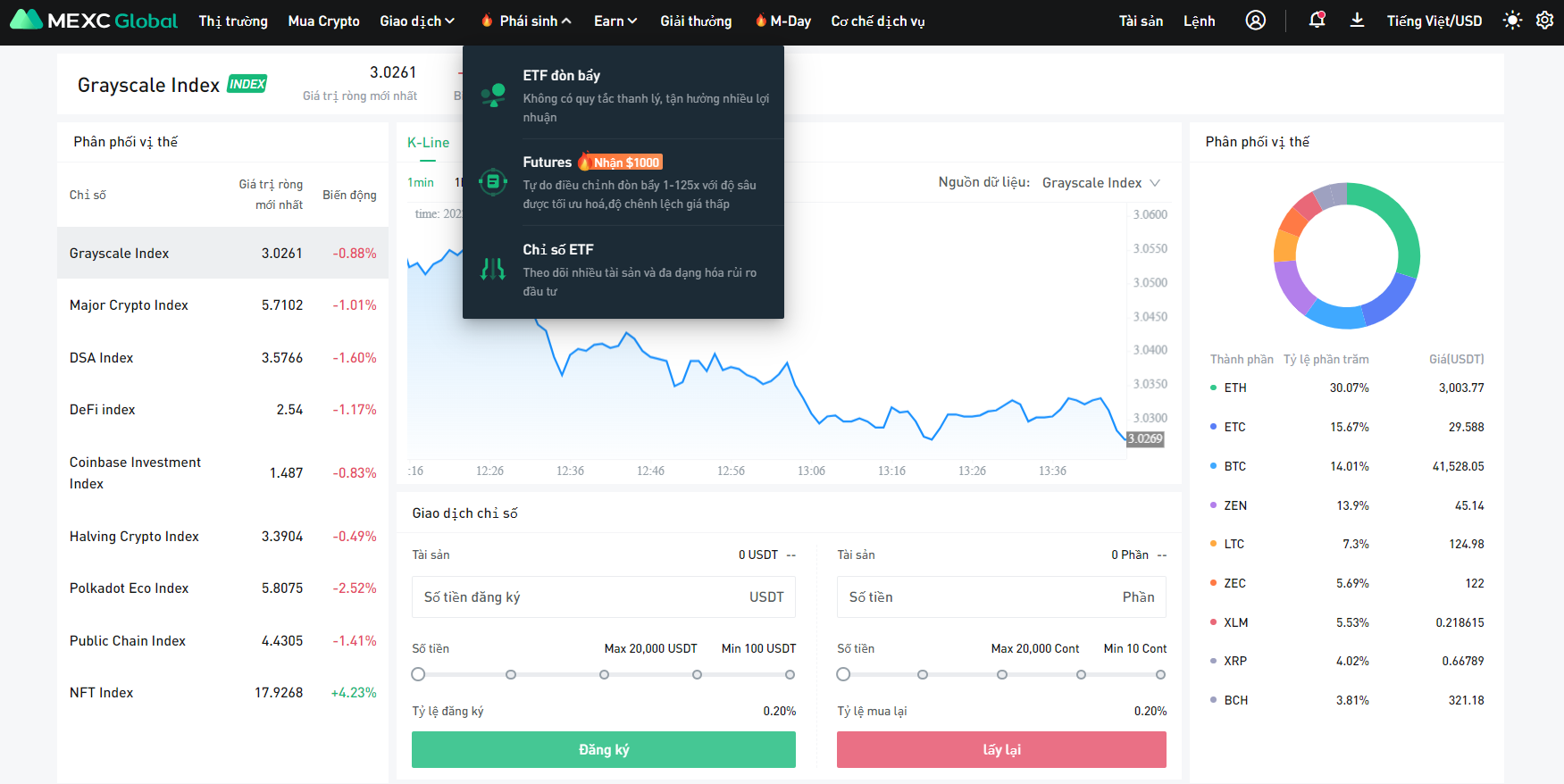This screenshot has height=784, width=1564.
Task: Select Chỉ số ETF menu entry
Action: point(623,270)
